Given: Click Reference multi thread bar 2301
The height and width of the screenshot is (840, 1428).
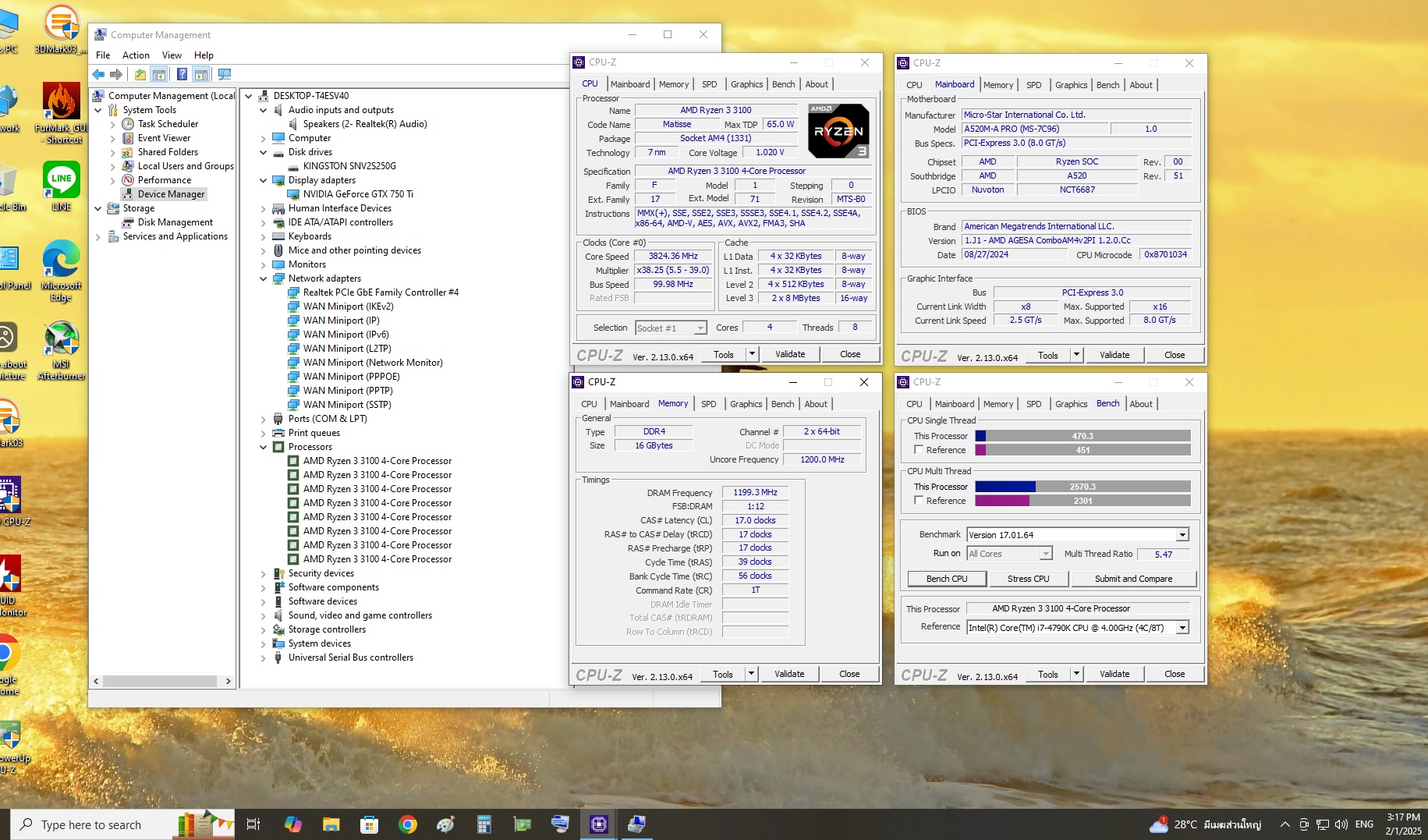Looking at the screenshot, I should point(1083,501).
